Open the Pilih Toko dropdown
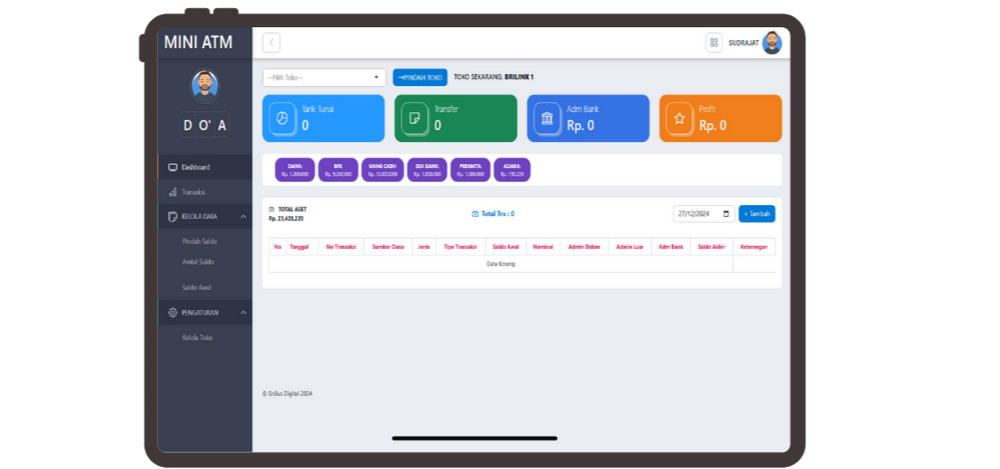Viewport: 1000px width, 469px height. (324, 78)
